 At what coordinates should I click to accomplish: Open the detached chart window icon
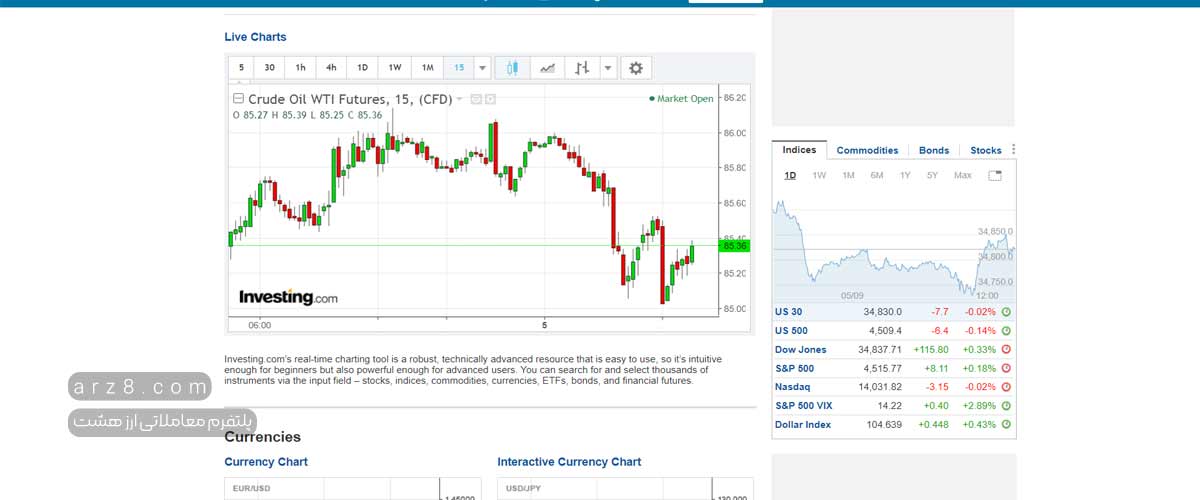click(995, 175)
